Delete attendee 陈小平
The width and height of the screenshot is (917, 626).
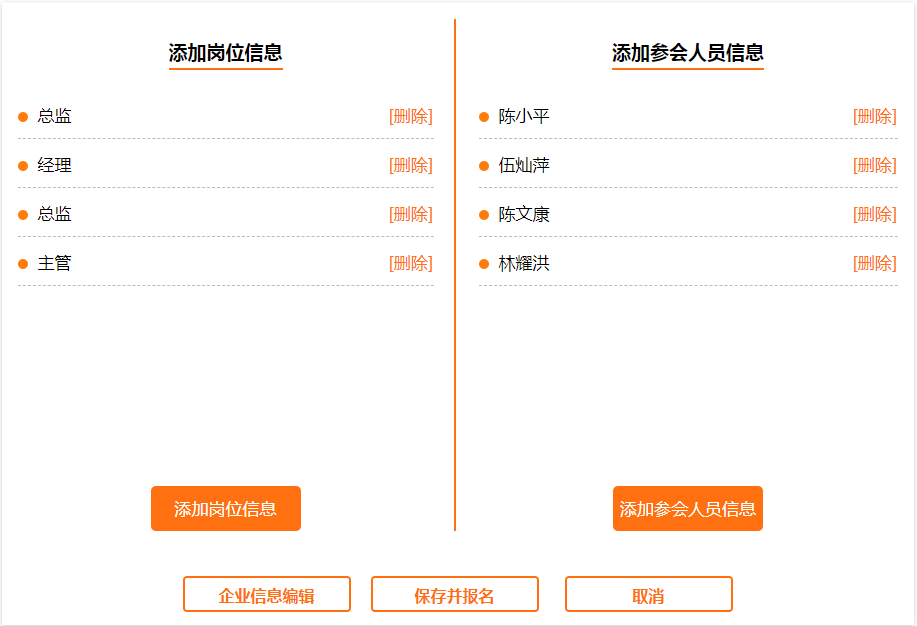pos(874,116)
